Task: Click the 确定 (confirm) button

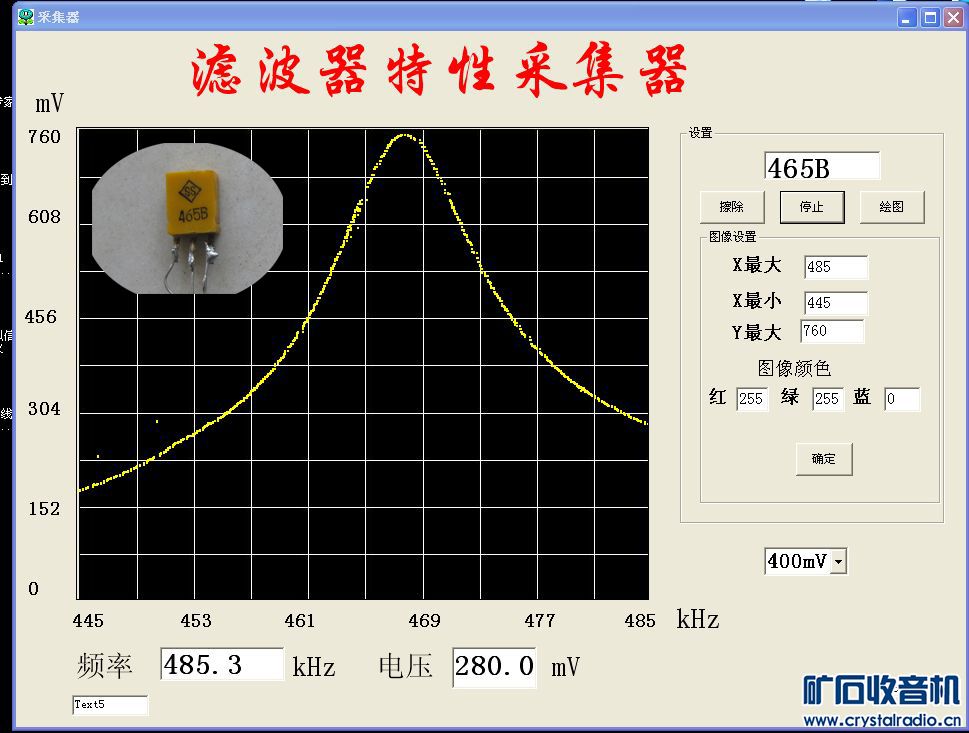Action: click(x=823, y=459)
